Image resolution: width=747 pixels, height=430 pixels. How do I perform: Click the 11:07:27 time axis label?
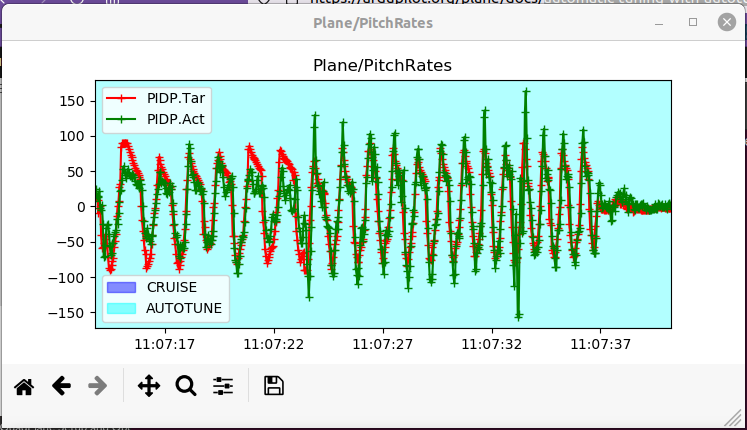[x=383, y=344]
